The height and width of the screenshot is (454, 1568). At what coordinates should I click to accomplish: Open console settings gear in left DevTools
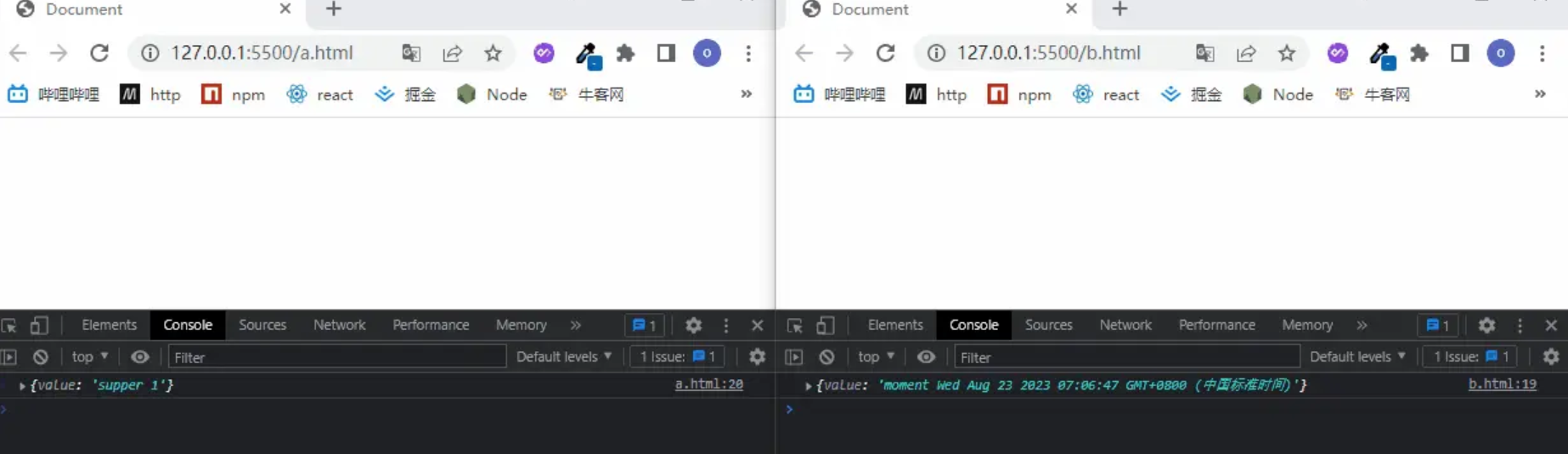pyautogui.click(x=757, y=357)
